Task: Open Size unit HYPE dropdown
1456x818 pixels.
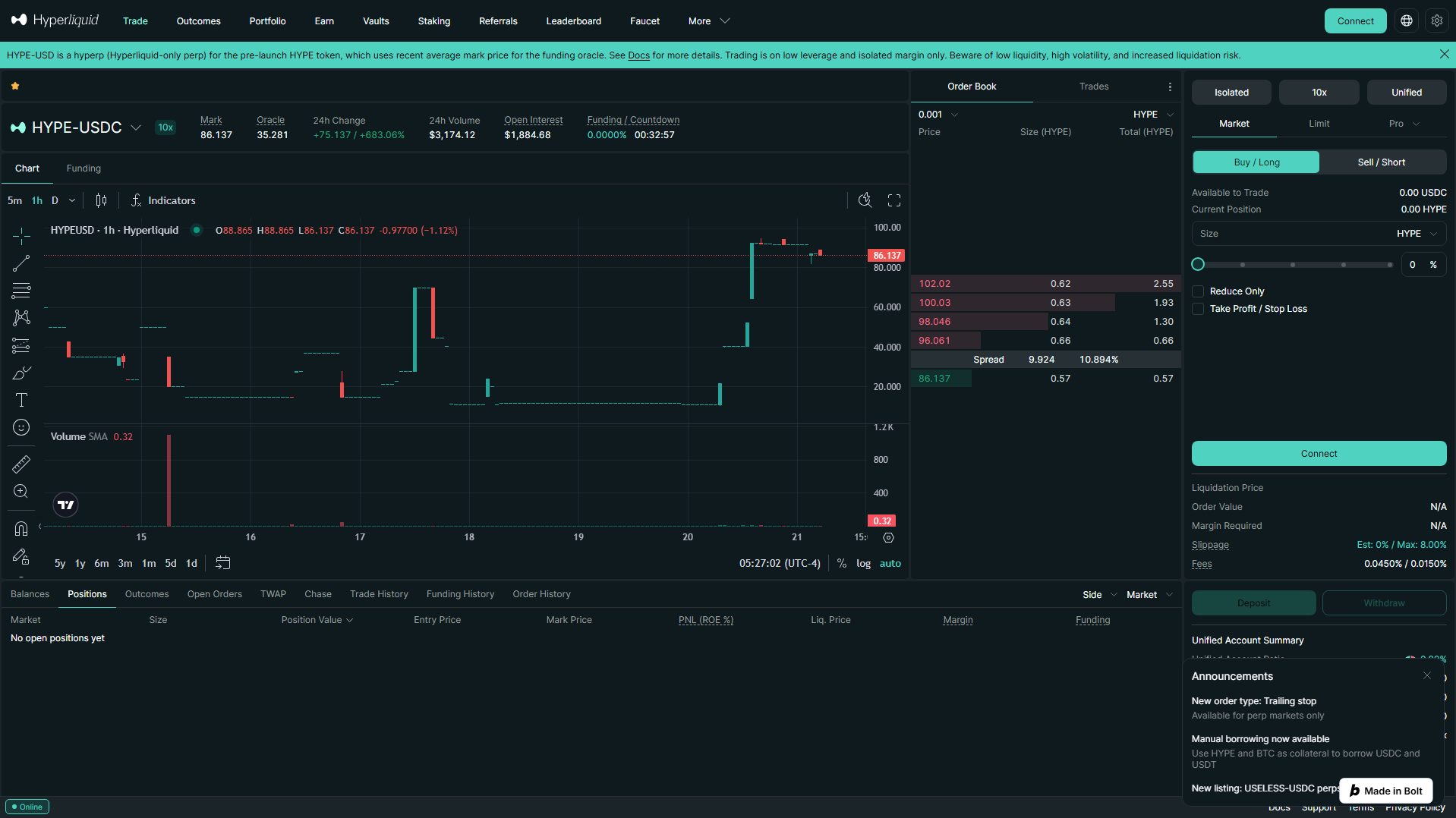Action: click(x=1417, y=234)
